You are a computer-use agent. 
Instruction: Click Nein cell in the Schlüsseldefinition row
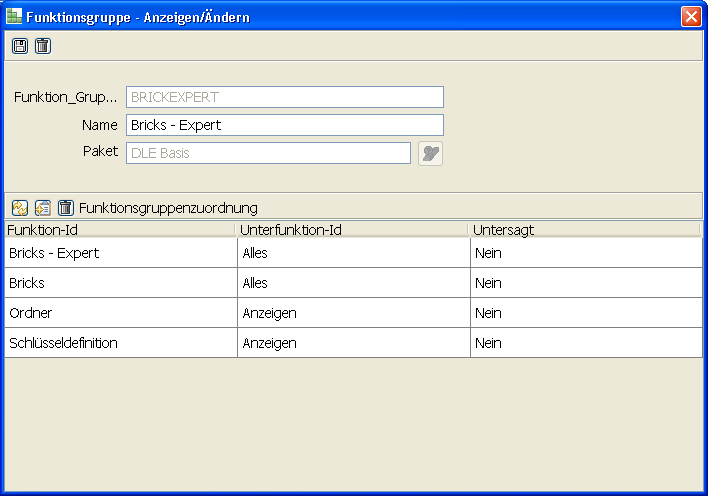click(x=585, y=343)
